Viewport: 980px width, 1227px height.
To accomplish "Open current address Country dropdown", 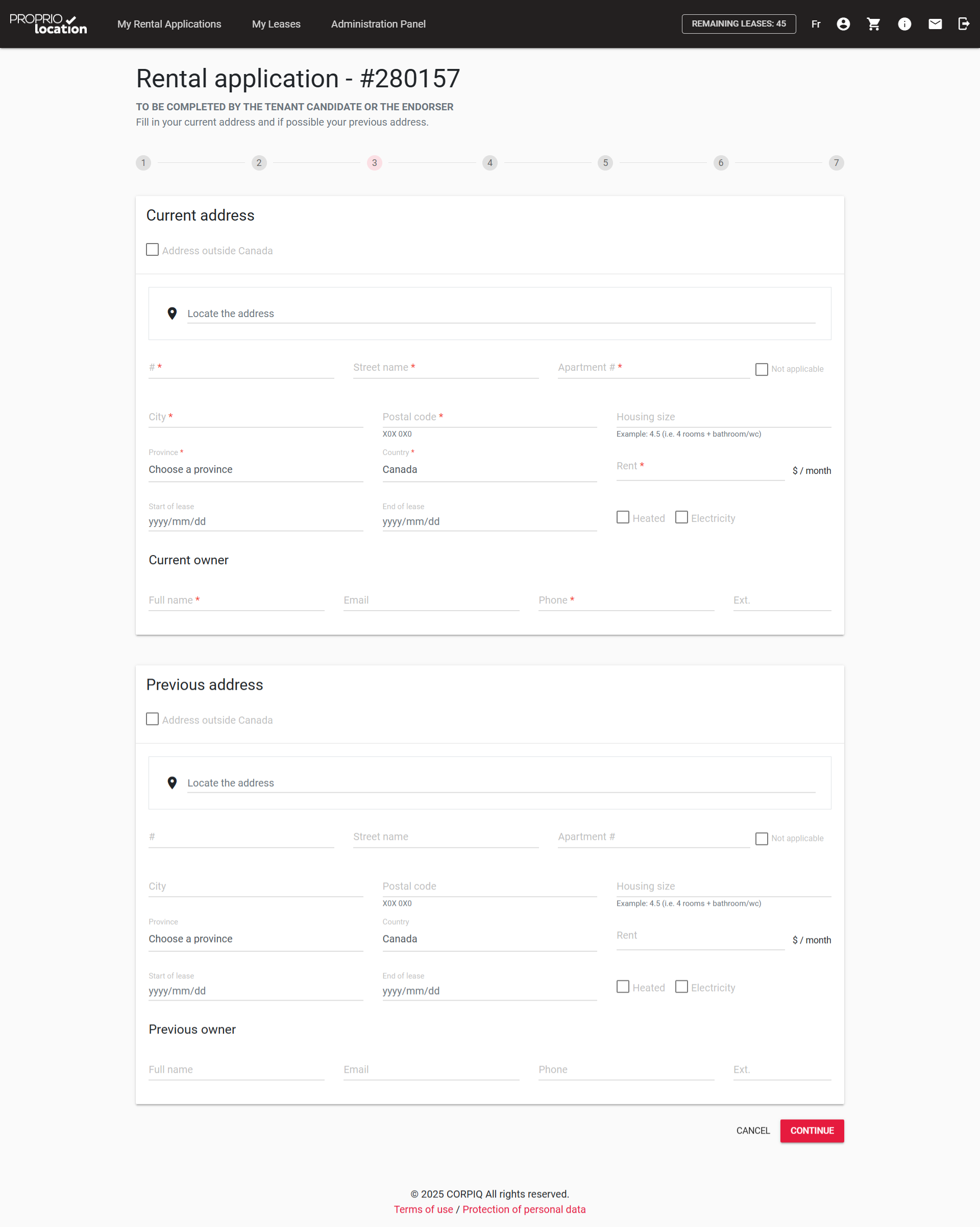I will (489, 470).
